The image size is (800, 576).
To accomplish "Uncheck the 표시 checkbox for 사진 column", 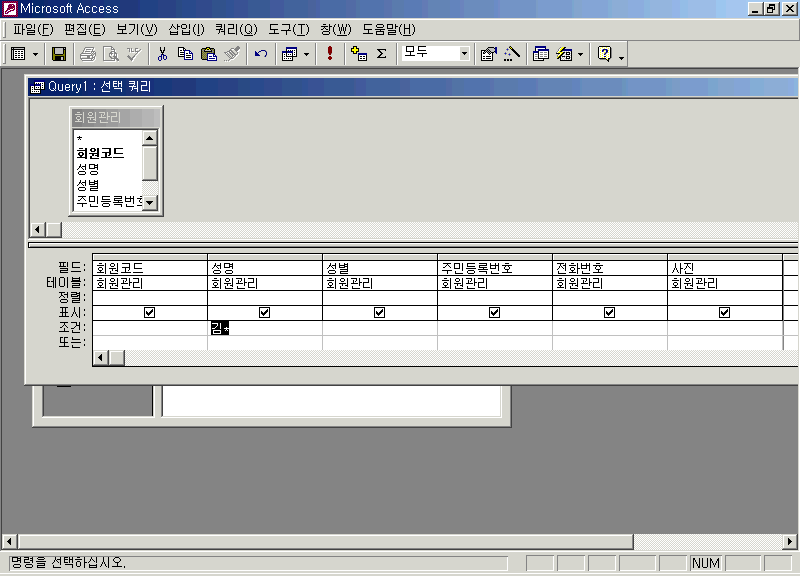I will pyautogui.click(x=724, y=312).
